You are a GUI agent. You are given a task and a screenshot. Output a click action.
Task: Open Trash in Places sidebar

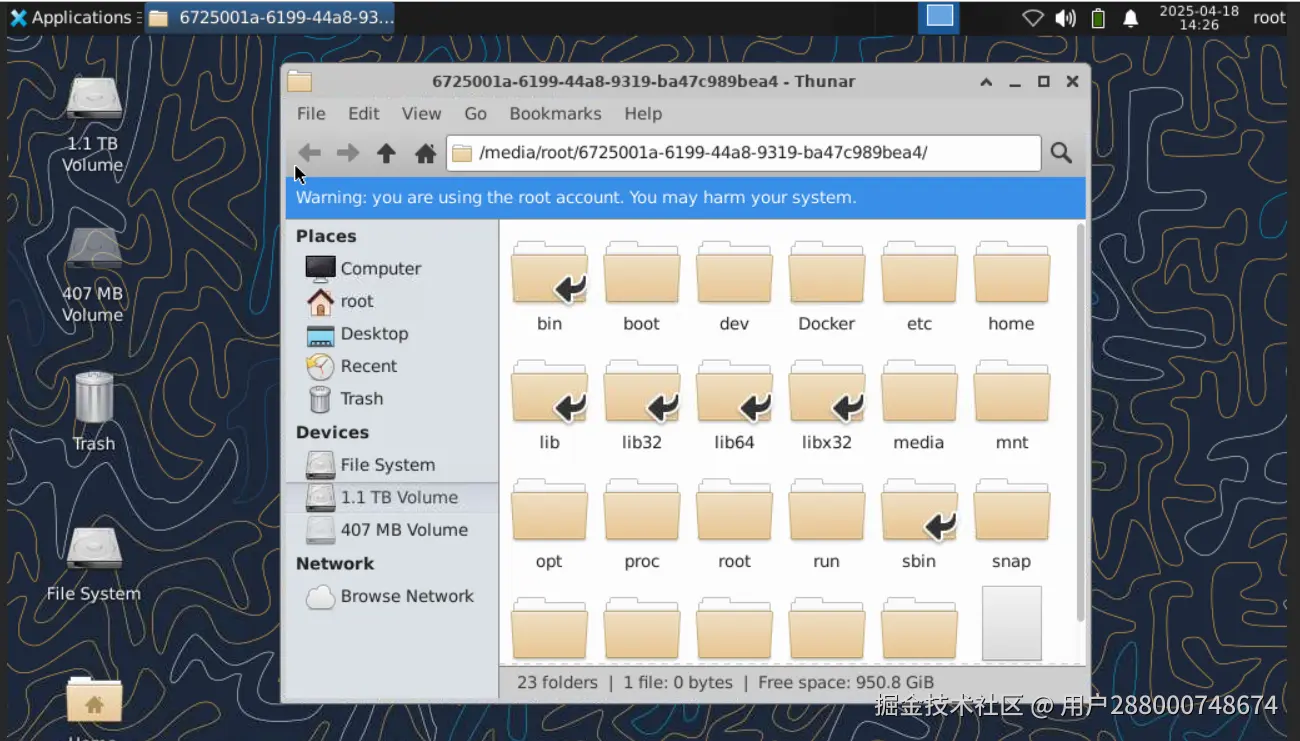(x=392, y=398)
